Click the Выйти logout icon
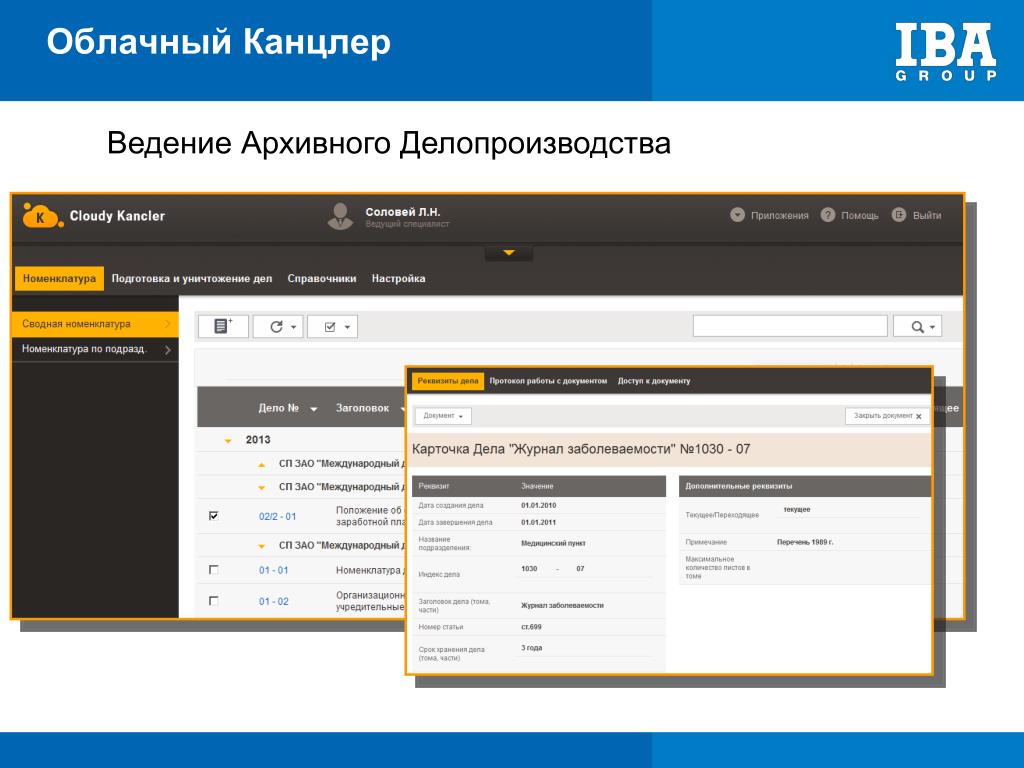Screen dimensions: 1024x768 (x=899, y=215)
